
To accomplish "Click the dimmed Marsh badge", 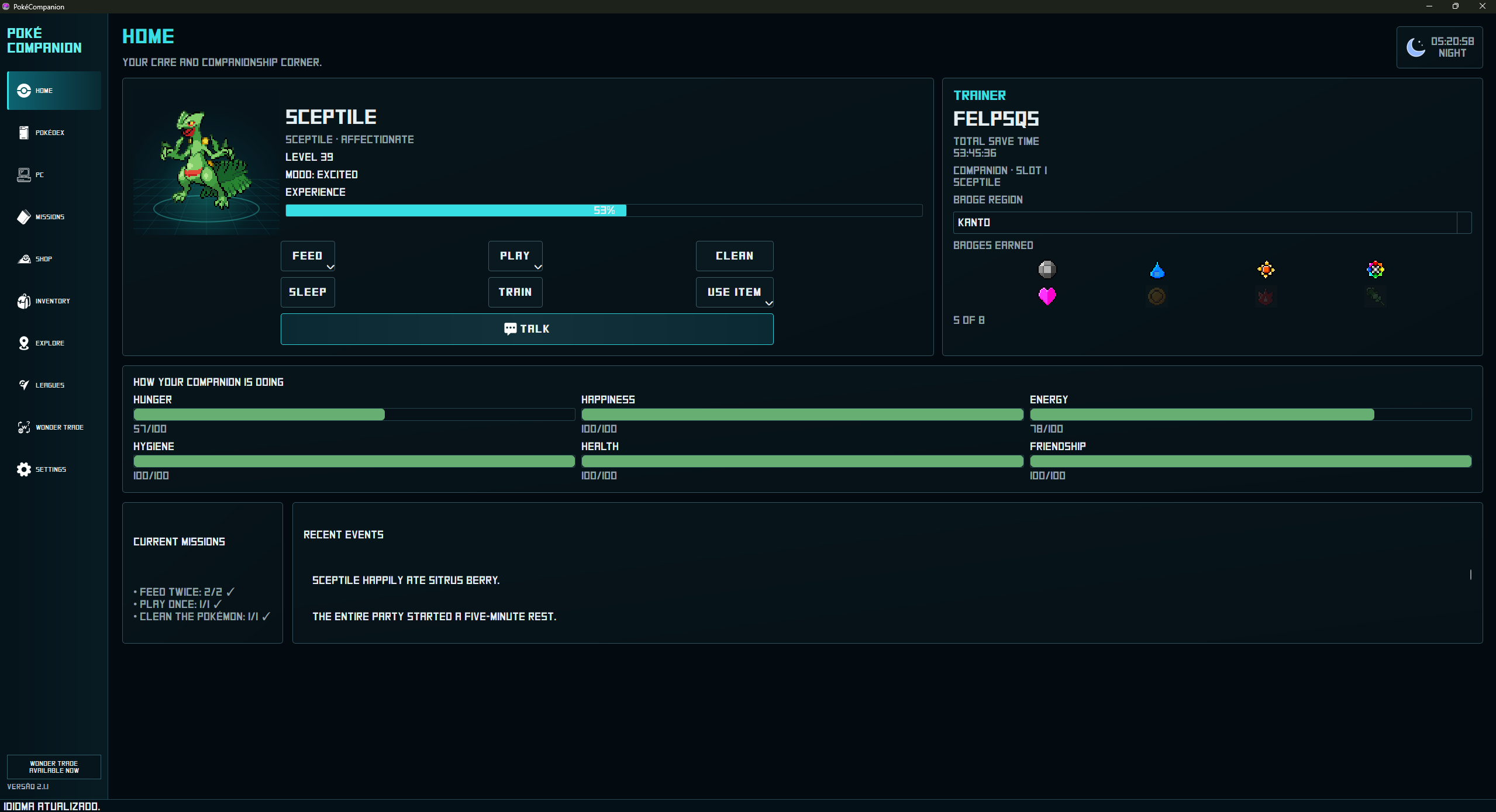I will point(1157,296).
